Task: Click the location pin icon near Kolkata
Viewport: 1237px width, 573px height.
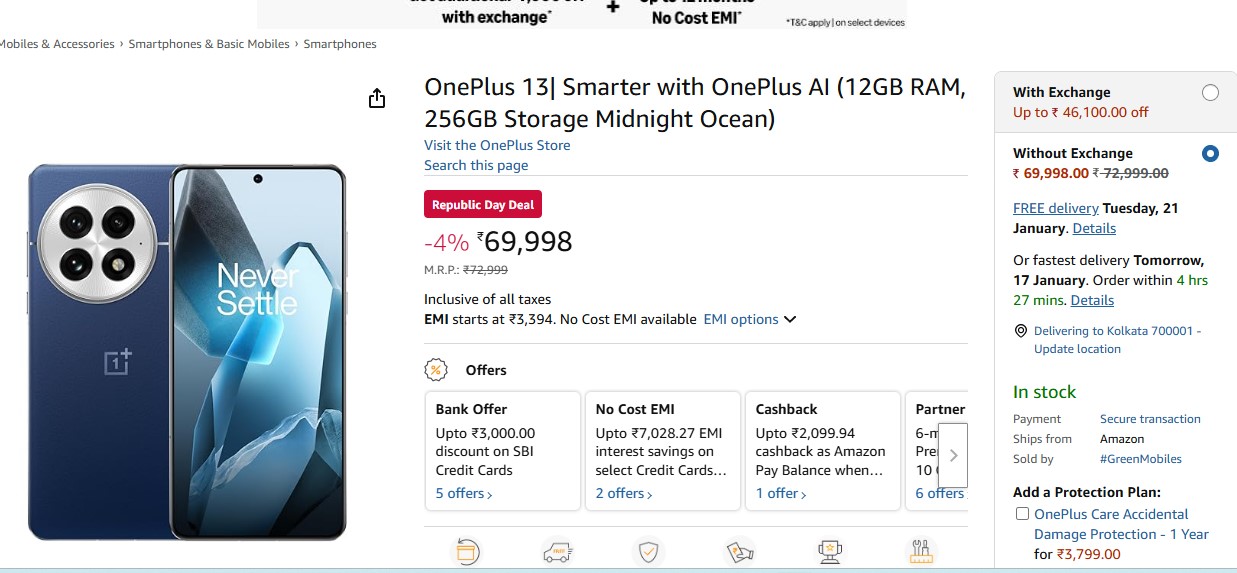Action: coord(1021,331)
